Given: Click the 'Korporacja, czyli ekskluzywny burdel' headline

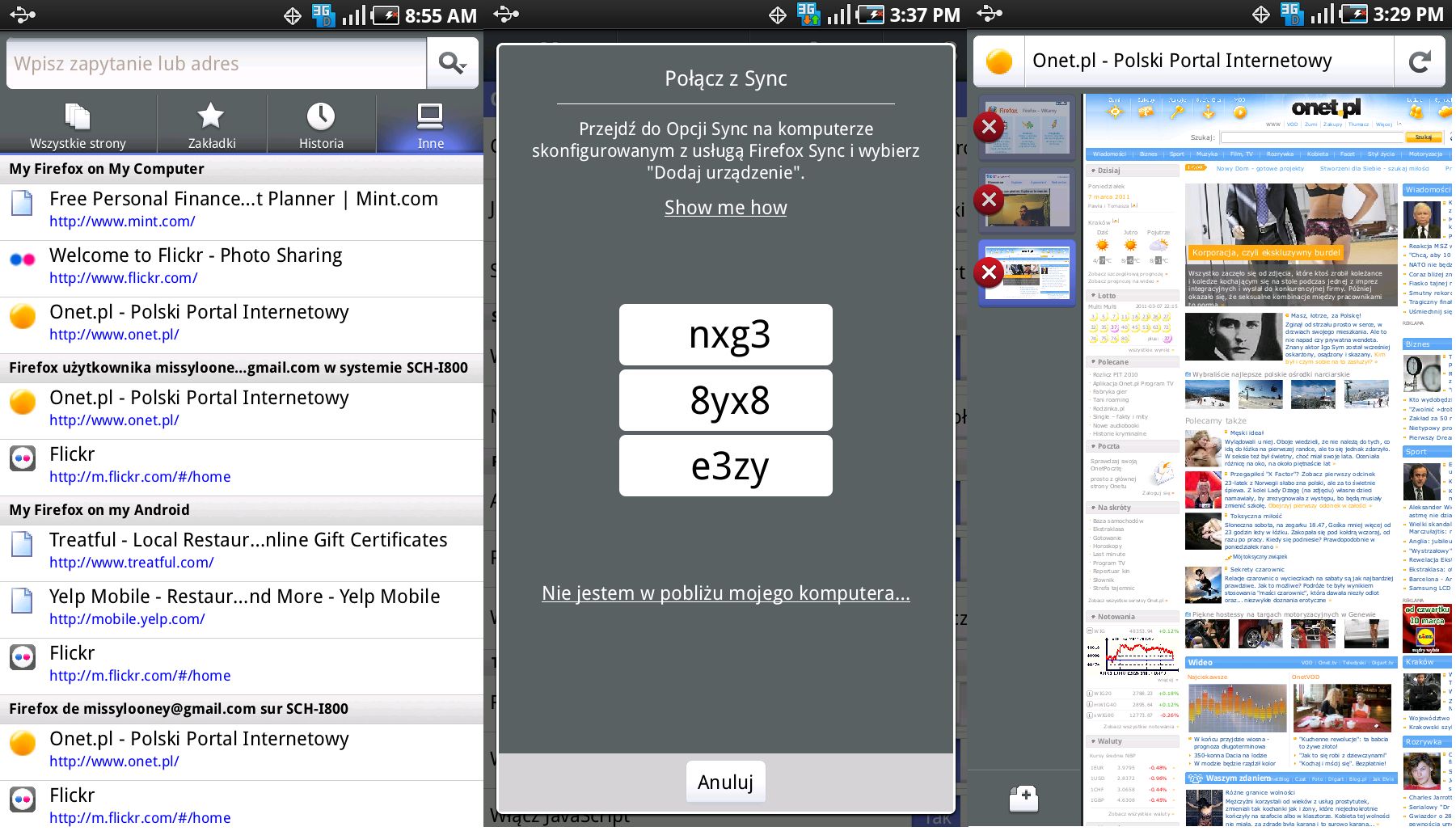Looking at the screenshot, I should coord(1265,252).
